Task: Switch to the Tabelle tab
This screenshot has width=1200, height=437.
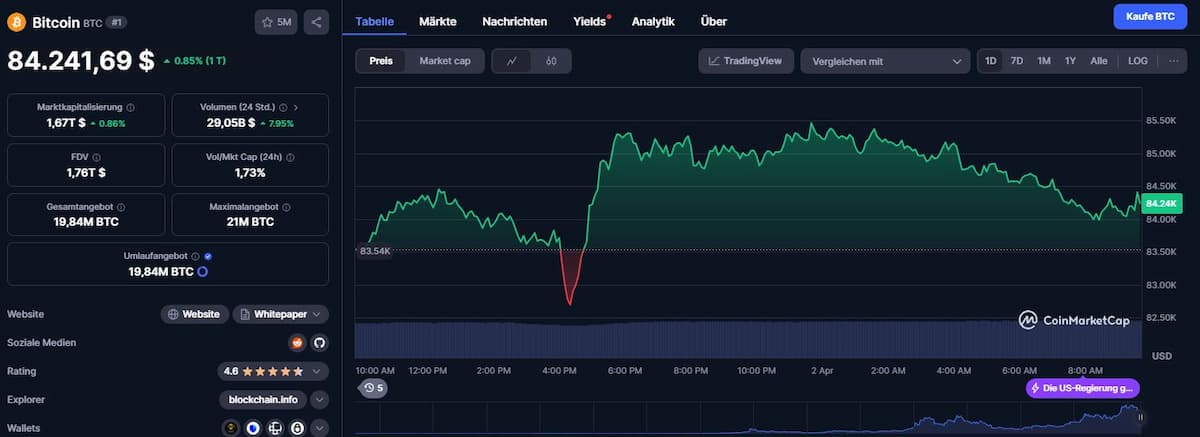Action: 374,21
